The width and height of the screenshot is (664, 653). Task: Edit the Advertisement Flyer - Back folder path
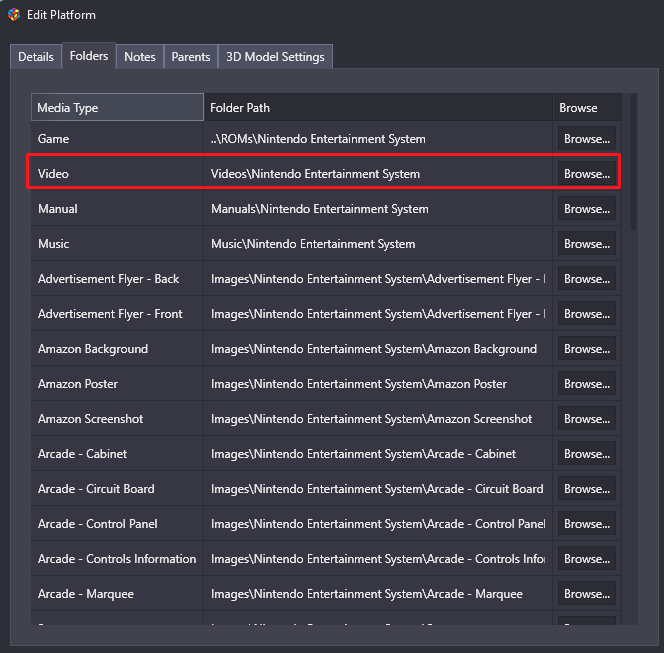[x=378, y=279]
